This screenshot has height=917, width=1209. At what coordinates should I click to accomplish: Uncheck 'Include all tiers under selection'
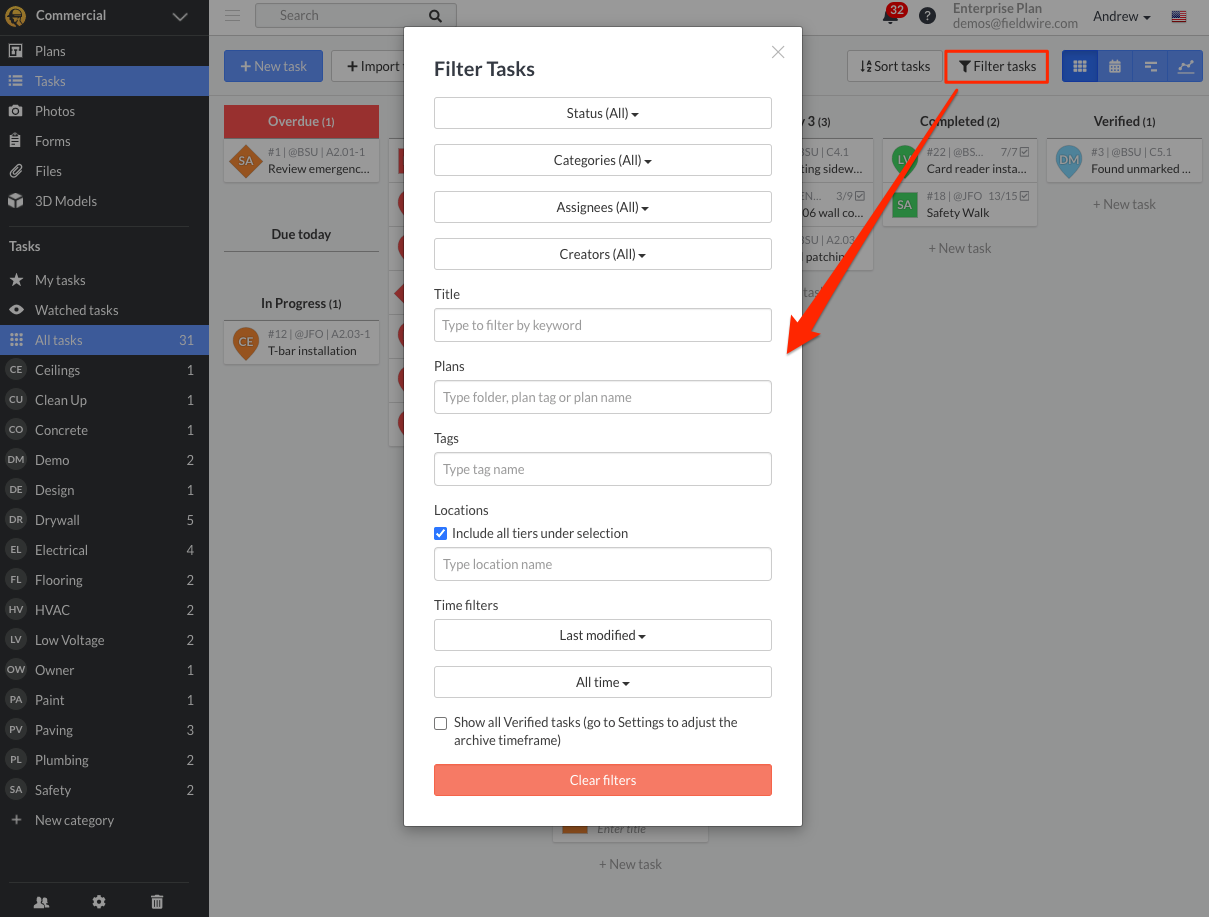pyautogui.click(x=440, y=533)
